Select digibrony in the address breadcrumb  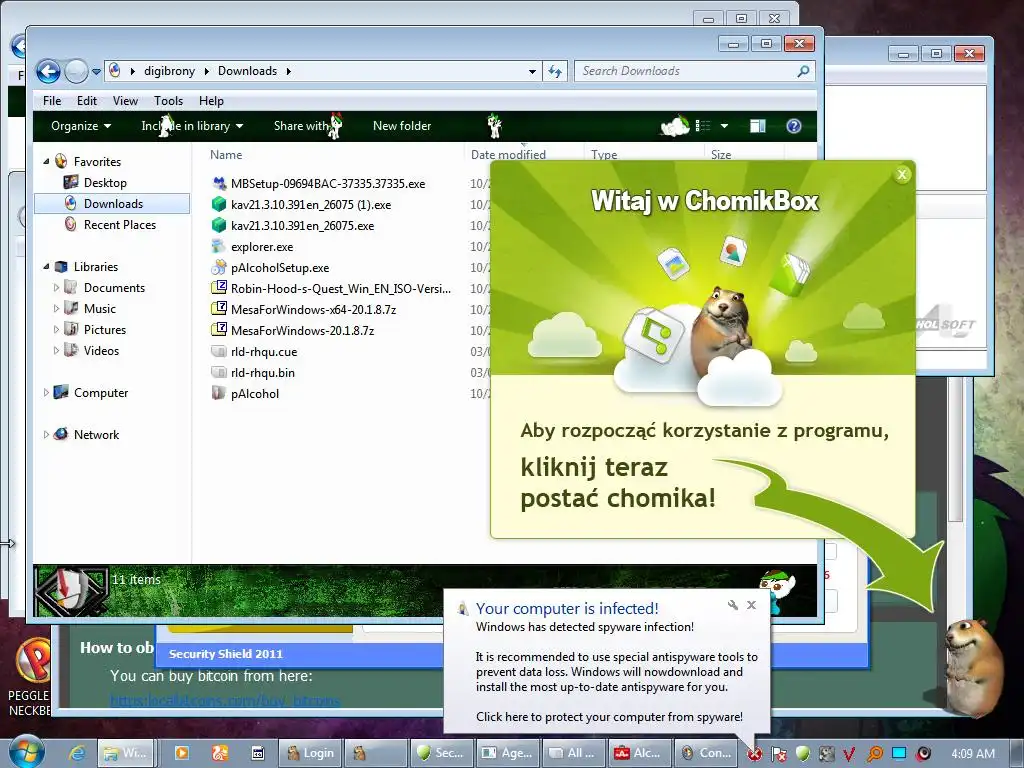[x=169, y=71]
